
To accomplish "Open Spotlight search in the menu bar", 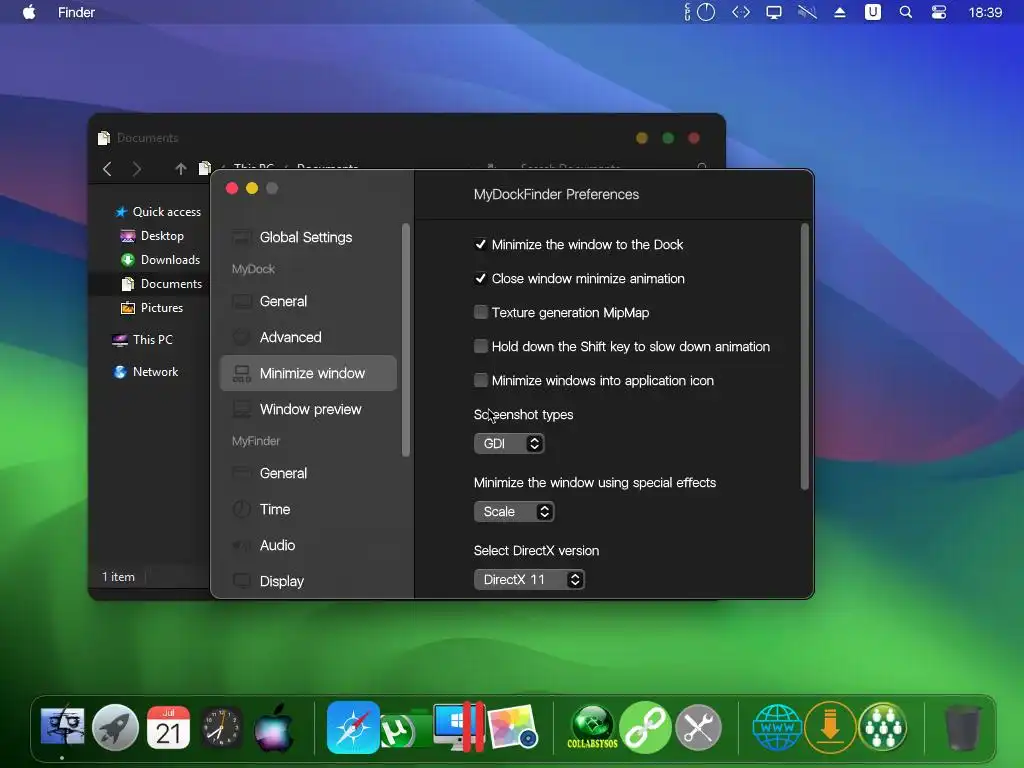I will 905,12.
